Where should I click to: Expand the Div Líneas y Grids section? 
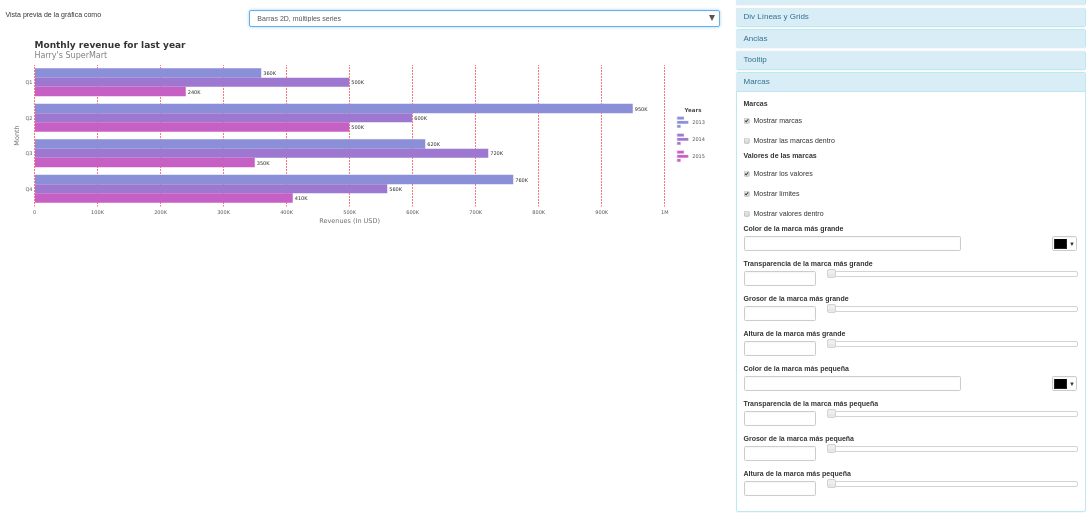(910, 17)
